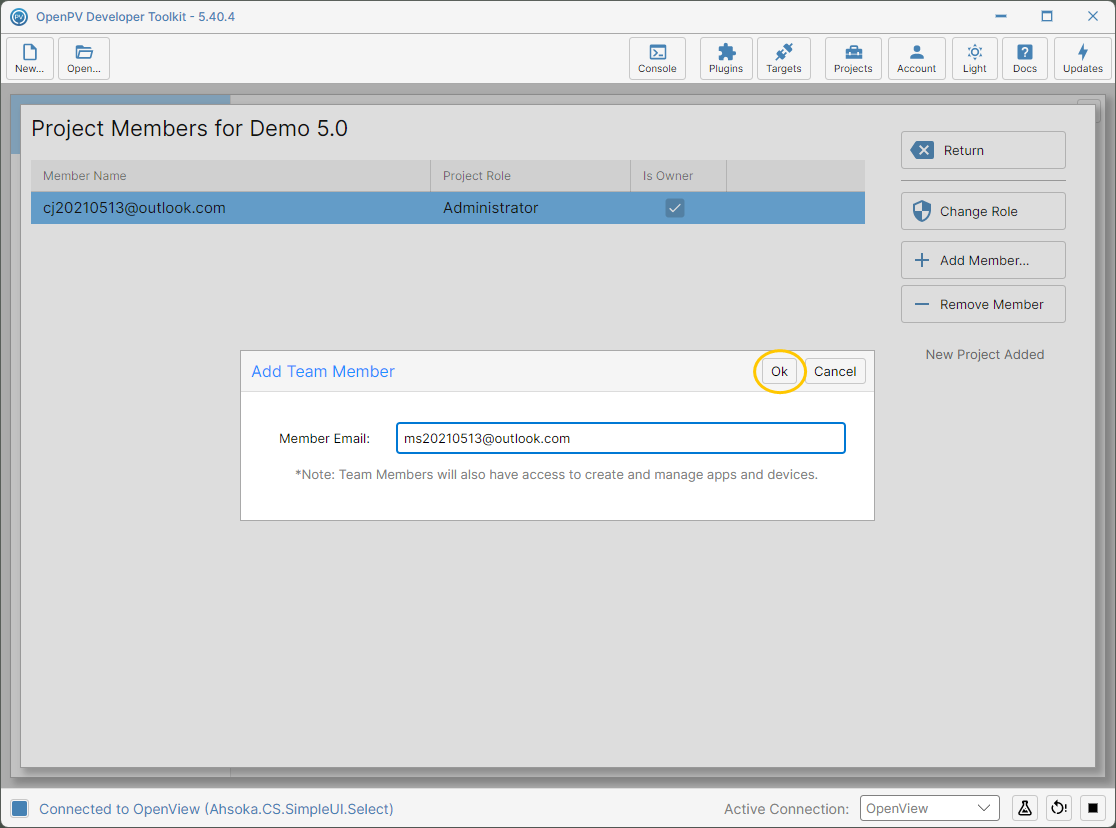Create a new file with New toolbar icon
The height and width of the screenshot is (828, 1116).
point(30,58)
